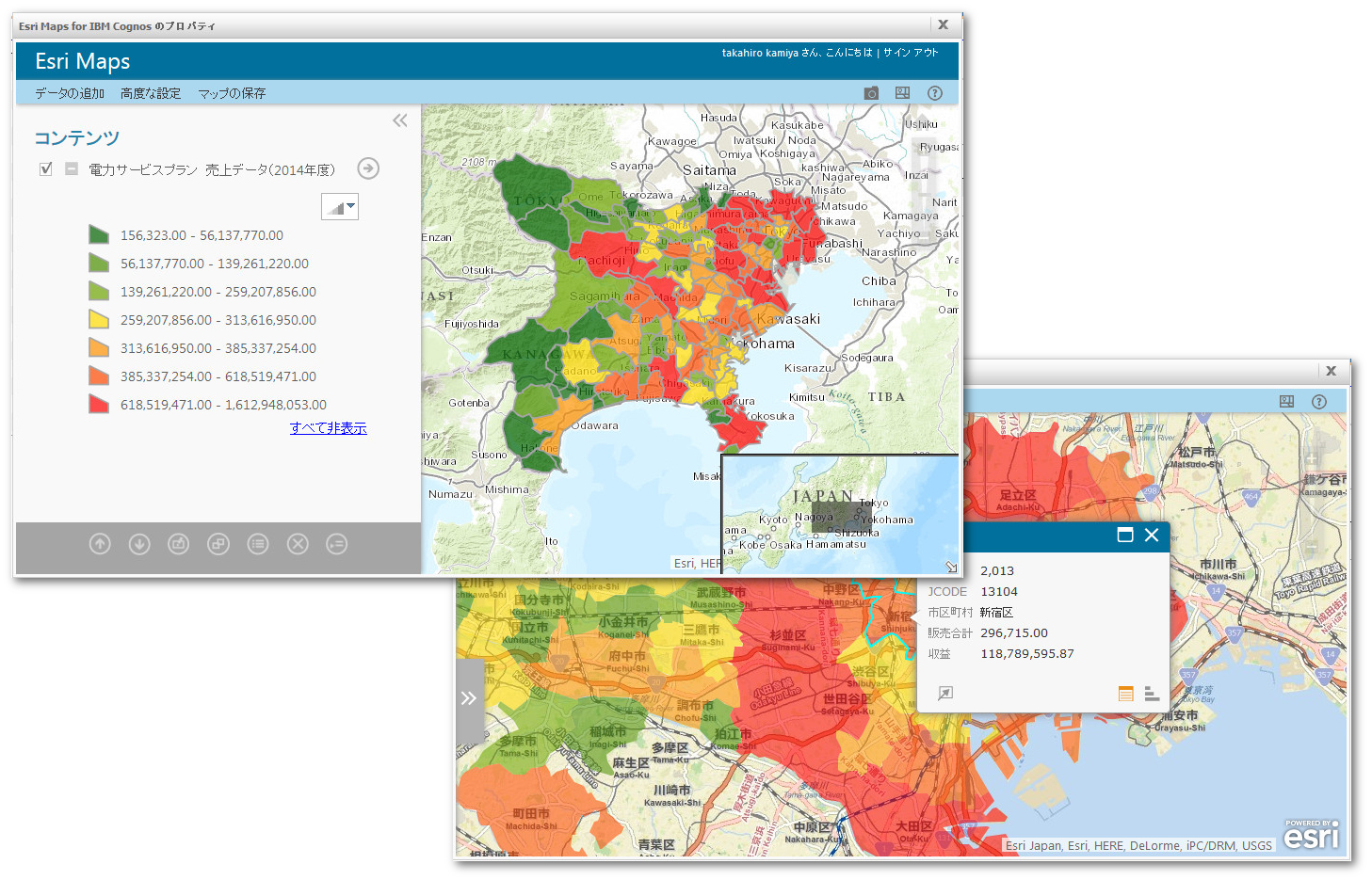Viewport: 1372px width, 880px height.
Task: Click the すべて非表示 link
Action: [329, 428]
